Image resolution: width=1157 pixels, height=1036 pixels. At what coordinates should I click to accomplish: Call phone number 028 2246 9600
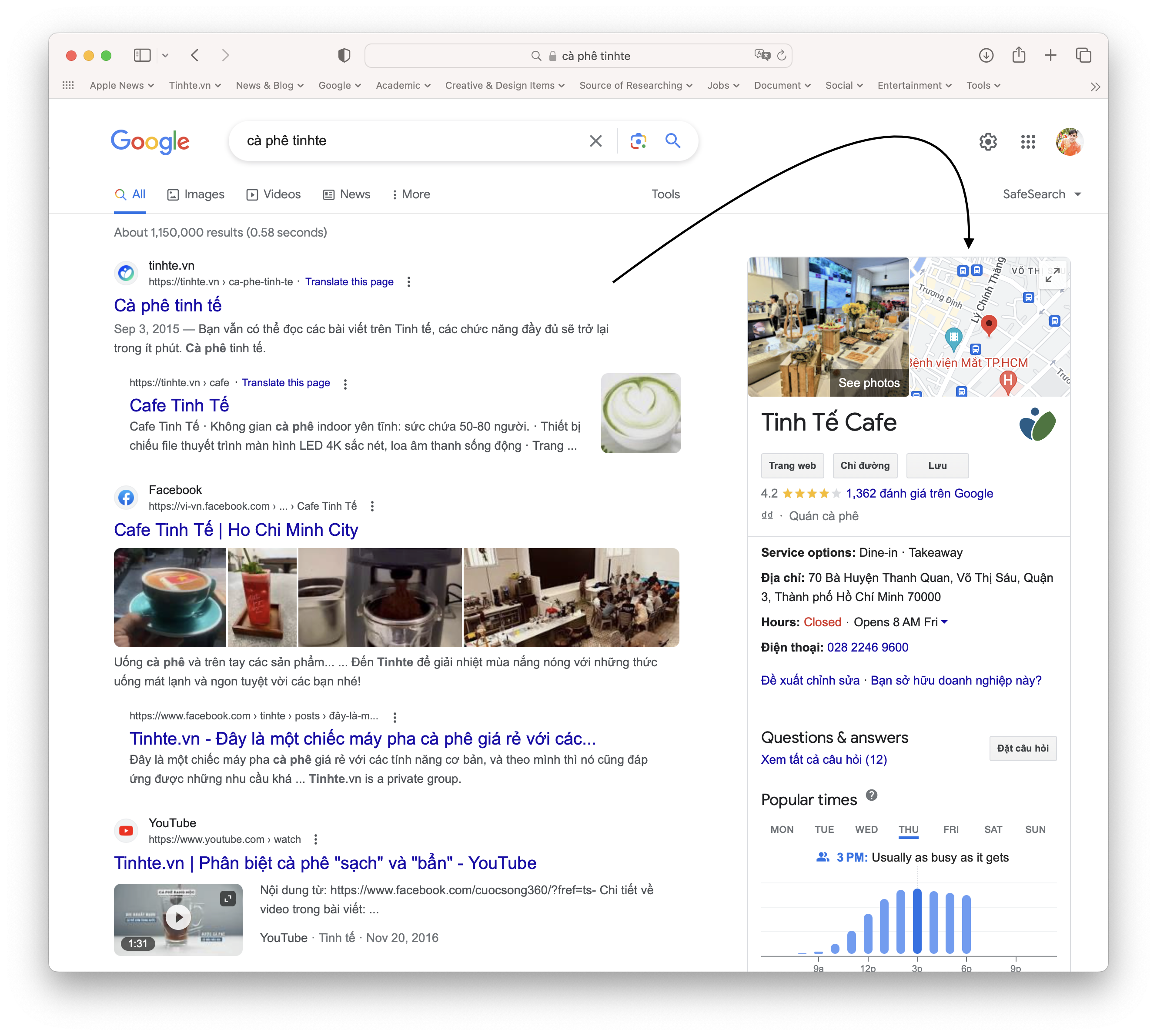(x=867, y=647)
